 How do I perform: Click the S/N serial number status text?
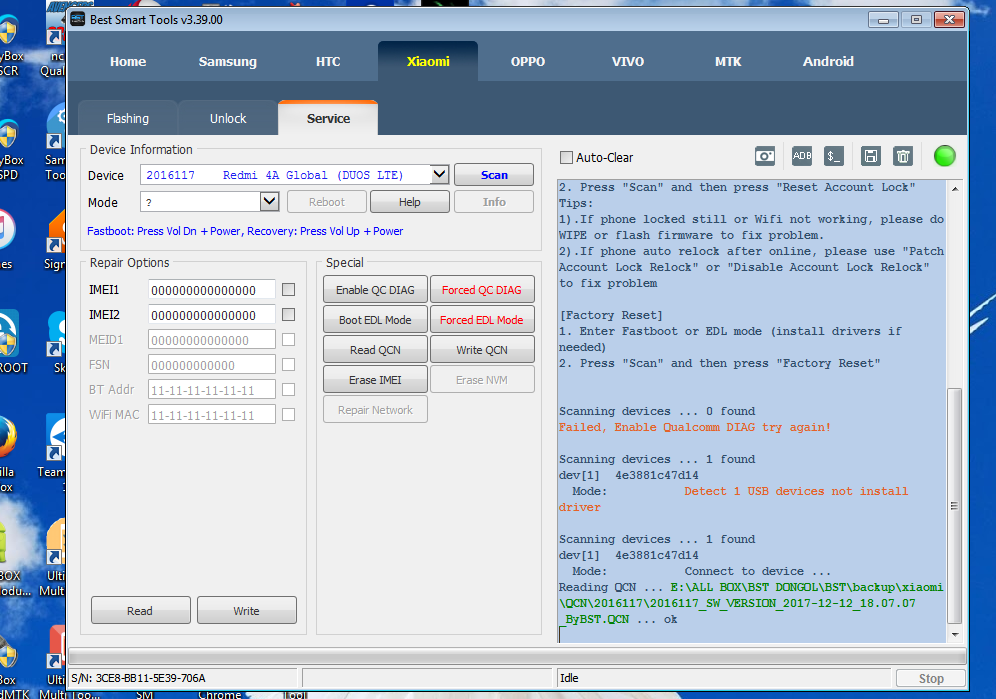138,678
